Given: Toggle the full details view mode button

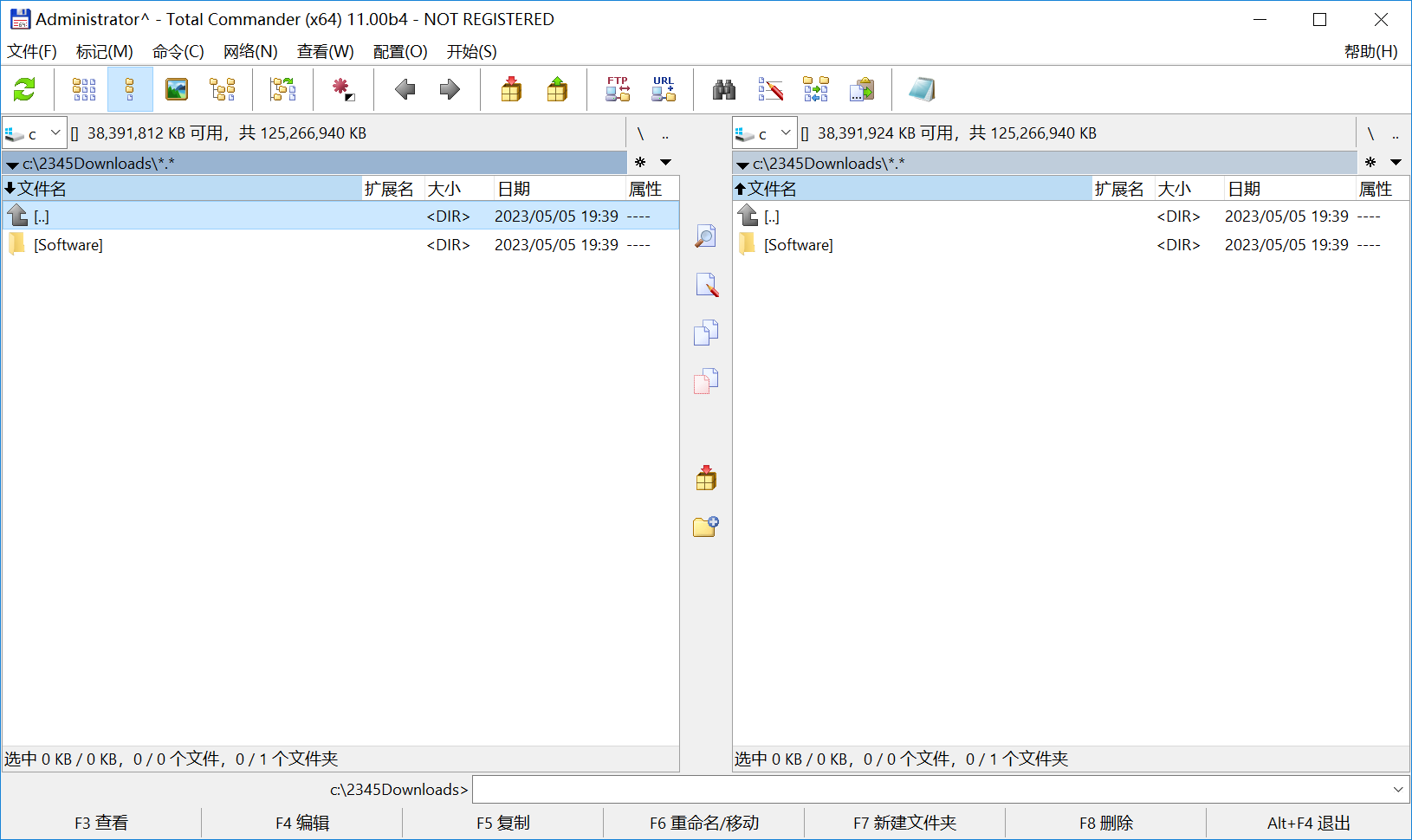Looking at the screenshot, I should [130, 89].
